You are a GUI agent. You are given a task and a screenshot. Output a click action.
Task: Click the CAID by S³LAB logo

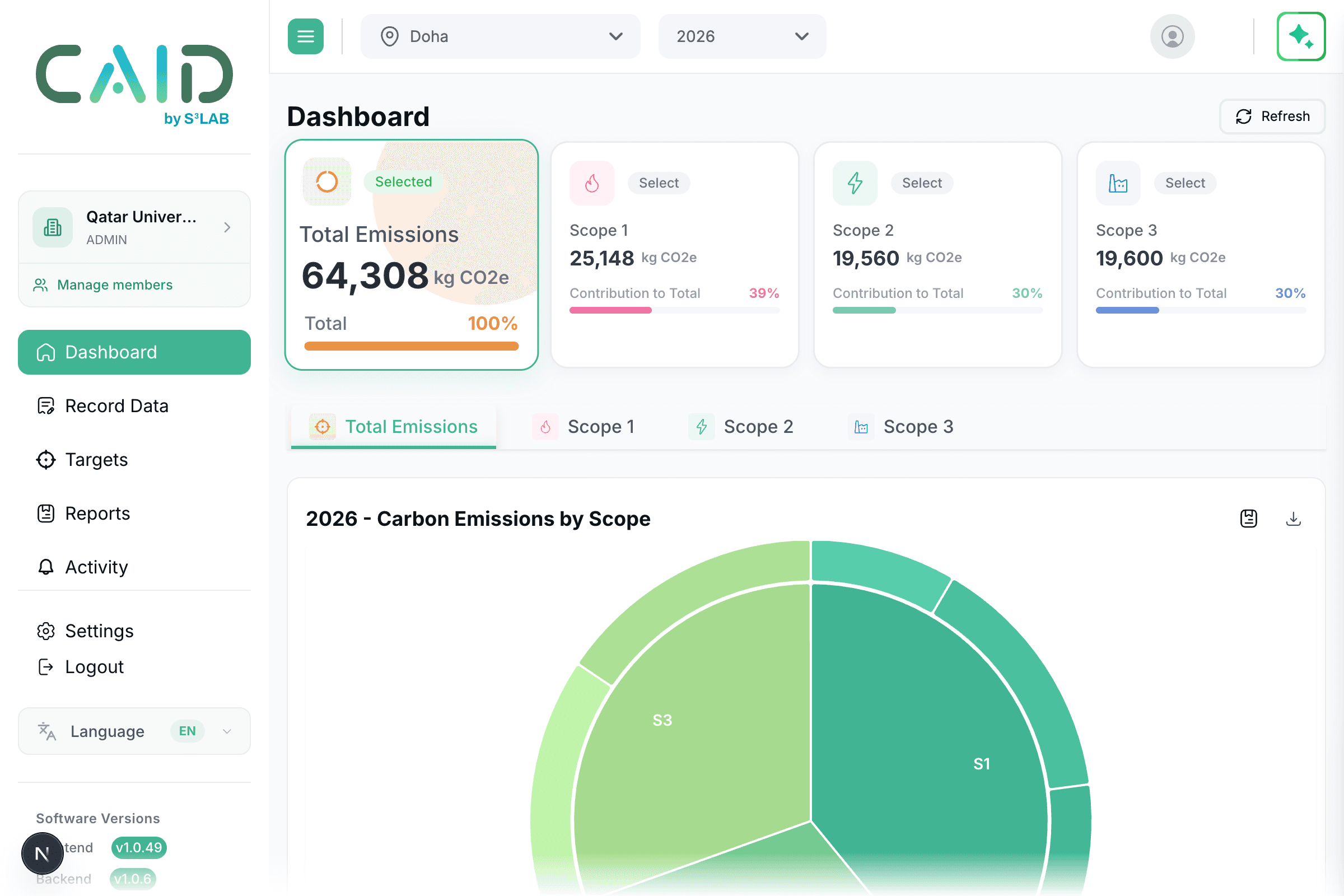coord(134,85)
